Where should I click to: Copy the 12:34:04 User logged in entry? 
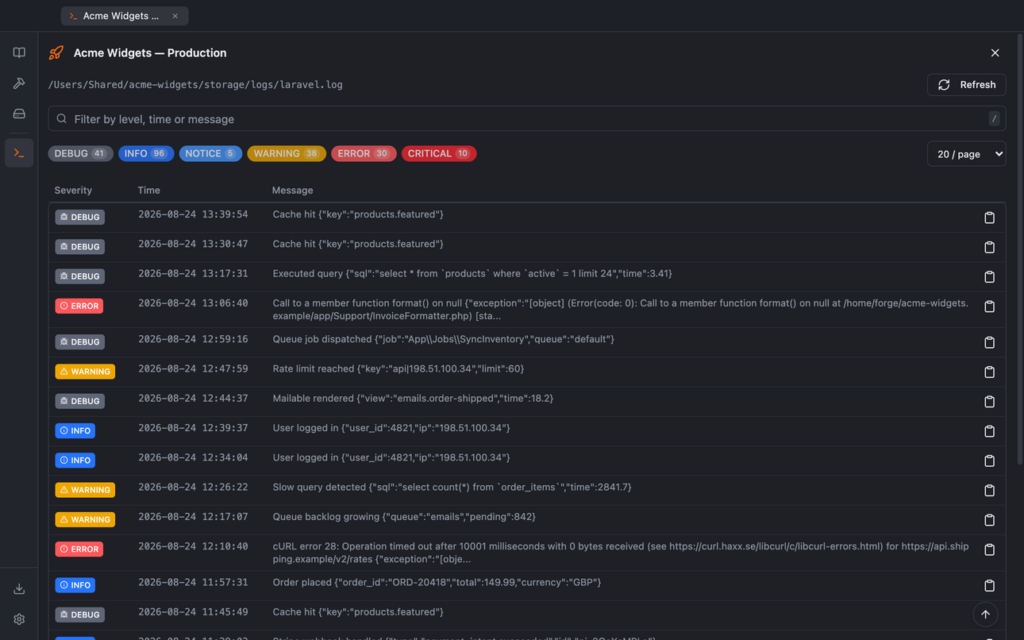[x=989, y=460]
